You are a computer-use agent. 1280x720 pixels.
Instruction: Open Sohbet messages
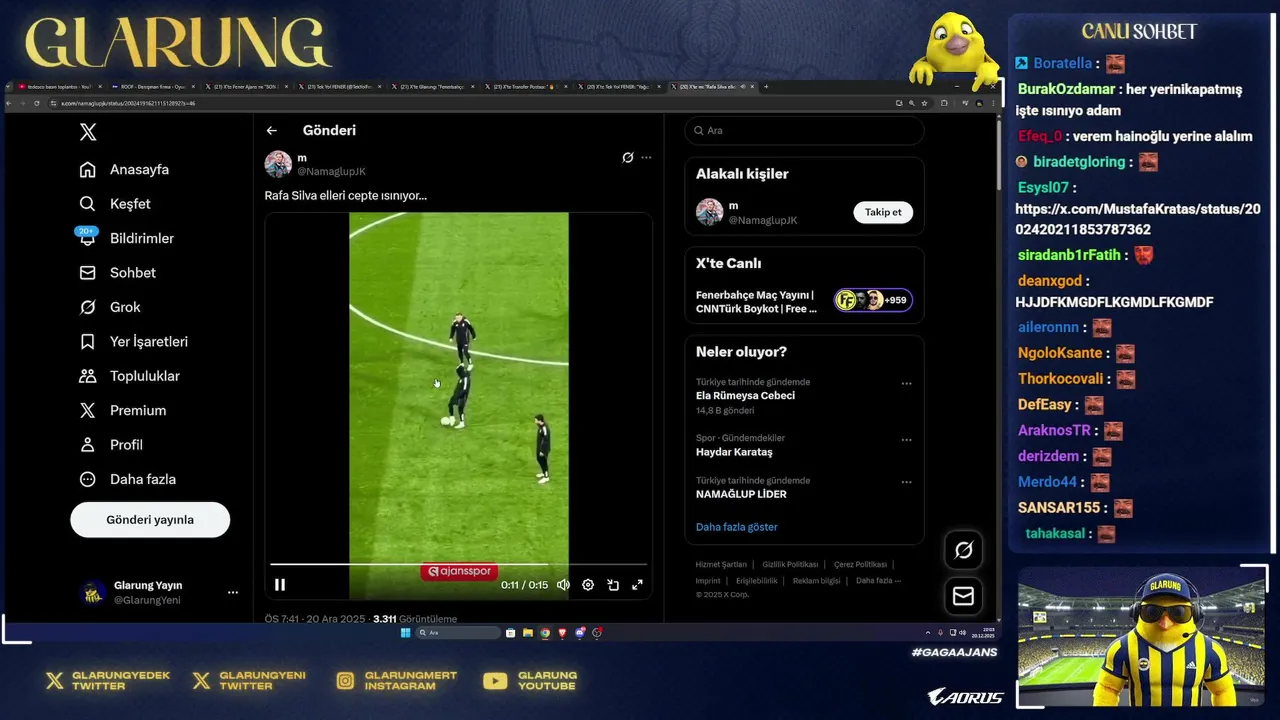(x=117, y=273)
